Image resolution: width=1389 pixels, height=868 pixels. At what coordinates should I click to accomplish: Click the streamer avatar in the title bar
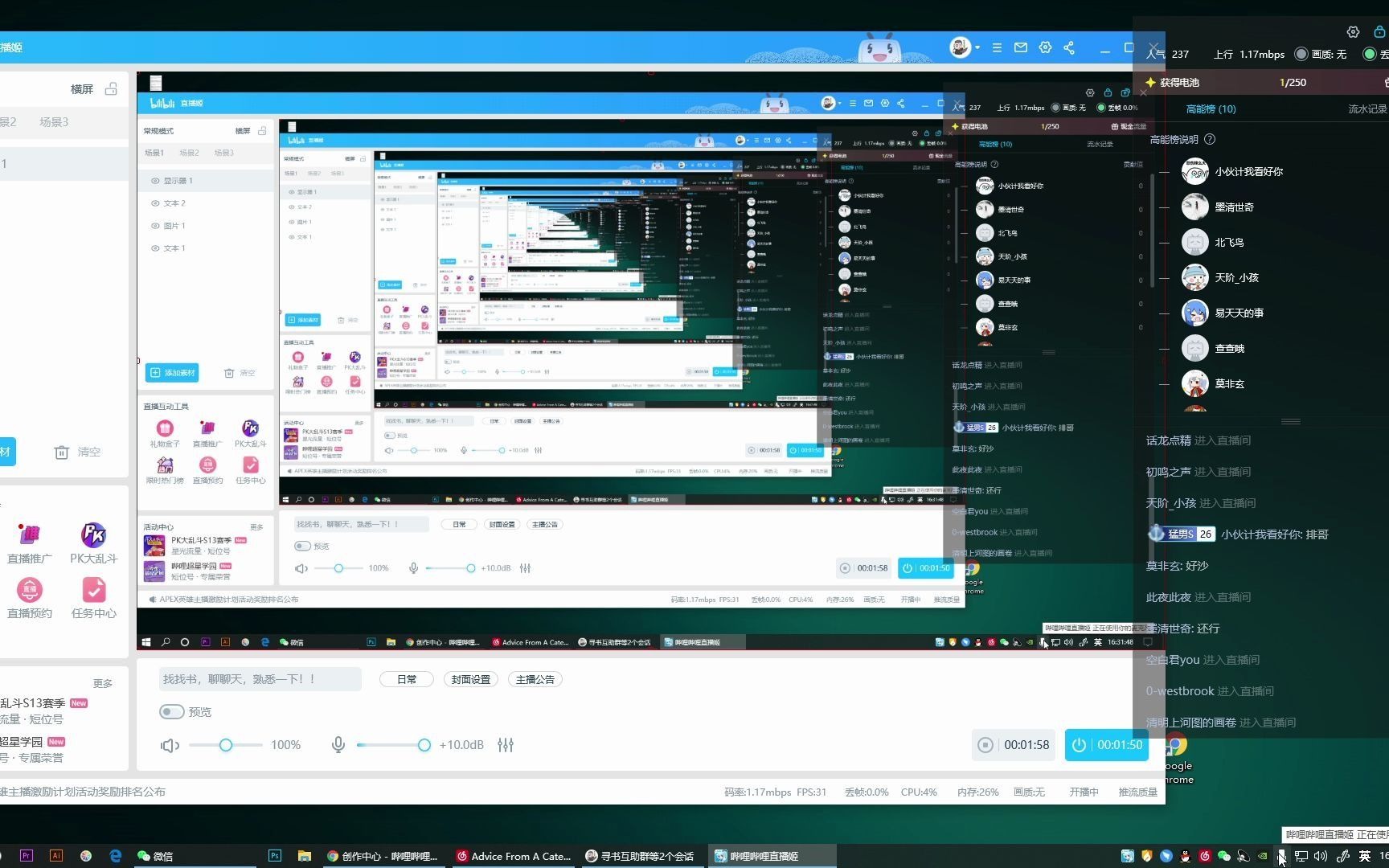point(960,47)
